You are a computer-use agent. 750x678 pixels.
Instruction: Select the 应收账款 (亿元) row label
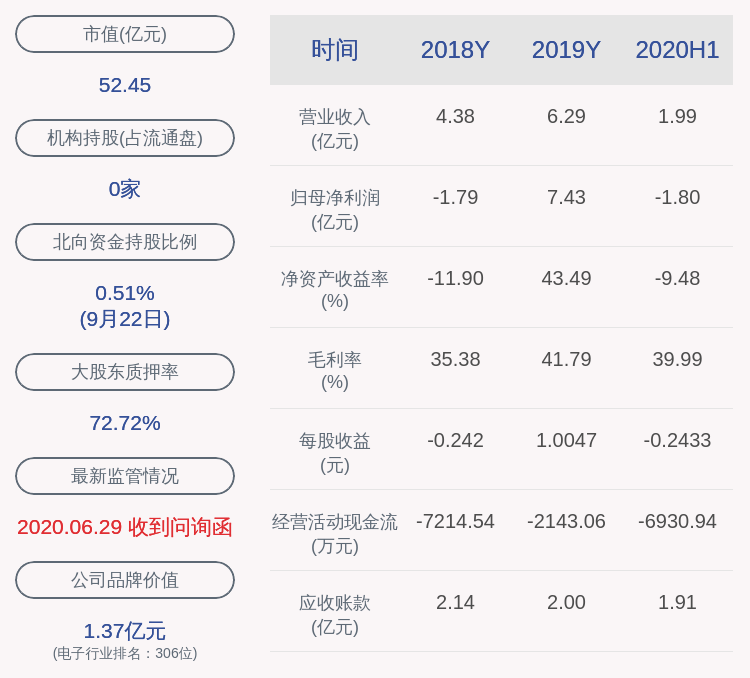pyautogui.click(x=335, y=615)
